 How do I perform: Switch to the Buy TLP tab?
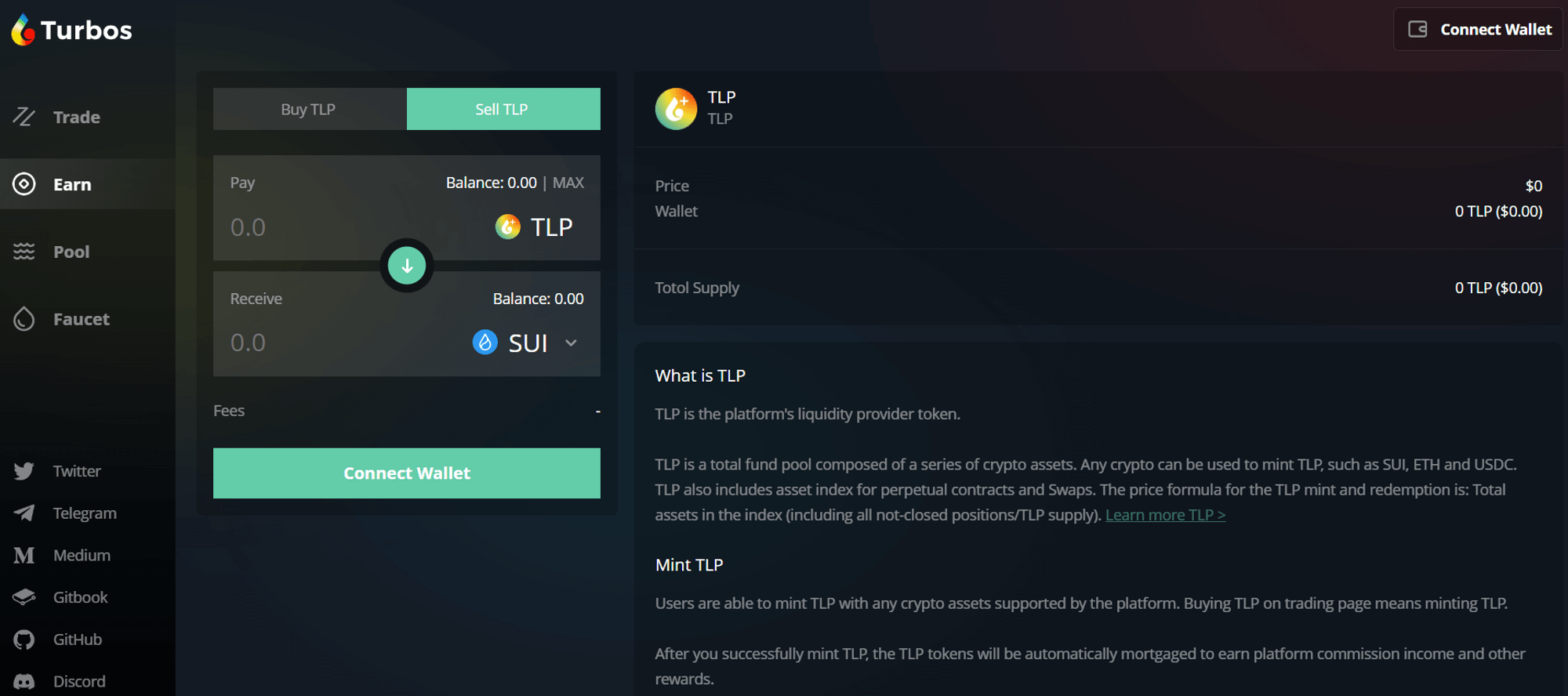(310, 109)
